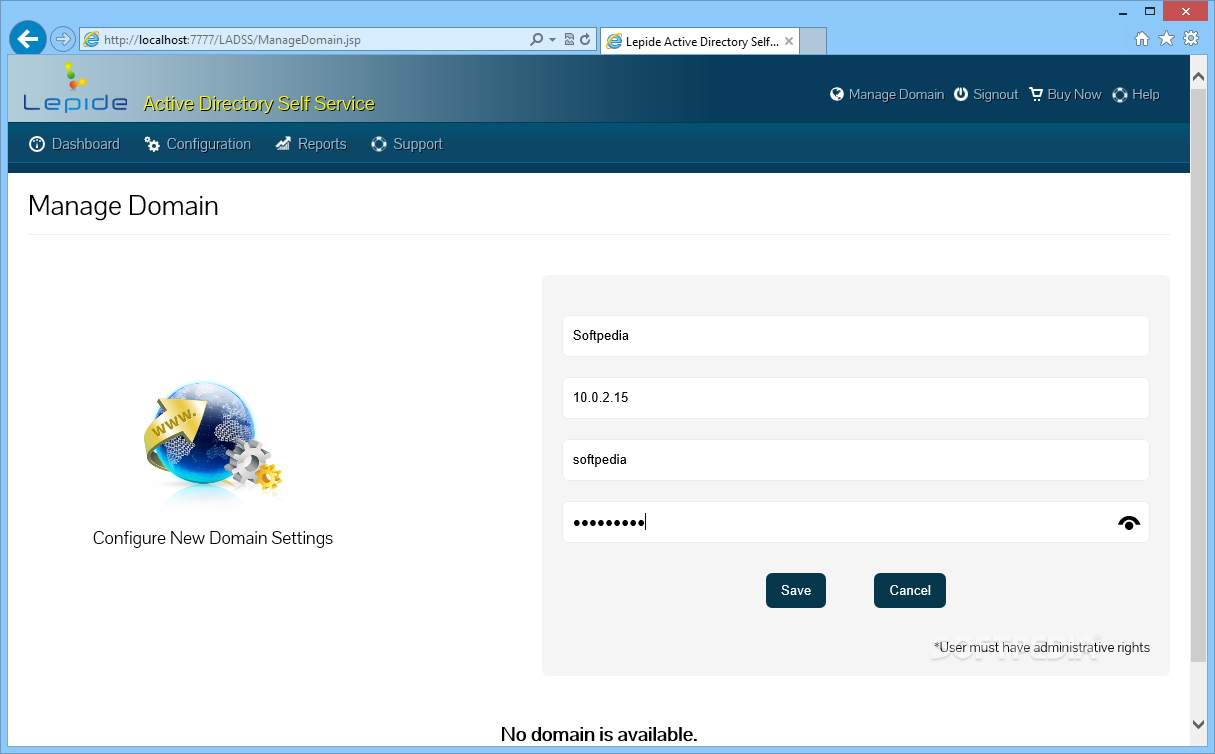Open the Reports menu
This screenshot has width=1215, height=754.
pos(322,144)
